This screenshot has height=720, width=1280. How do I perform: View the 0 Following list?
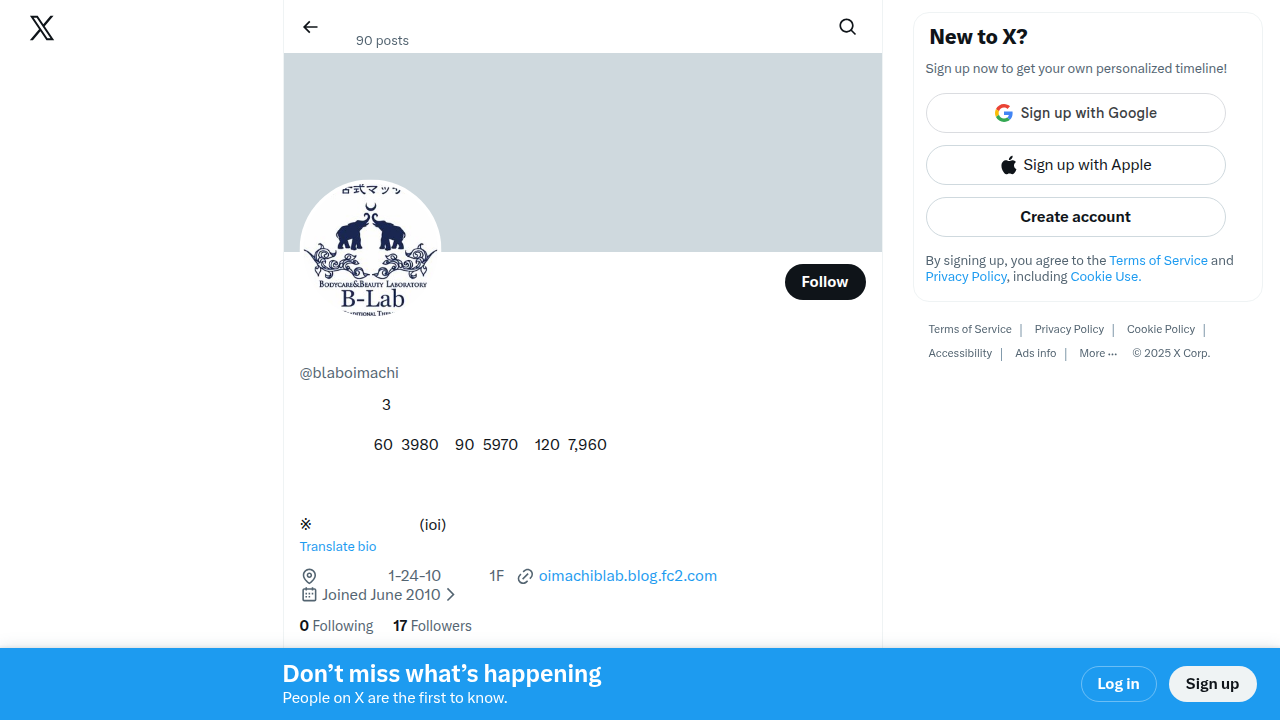tap(336, 626)
